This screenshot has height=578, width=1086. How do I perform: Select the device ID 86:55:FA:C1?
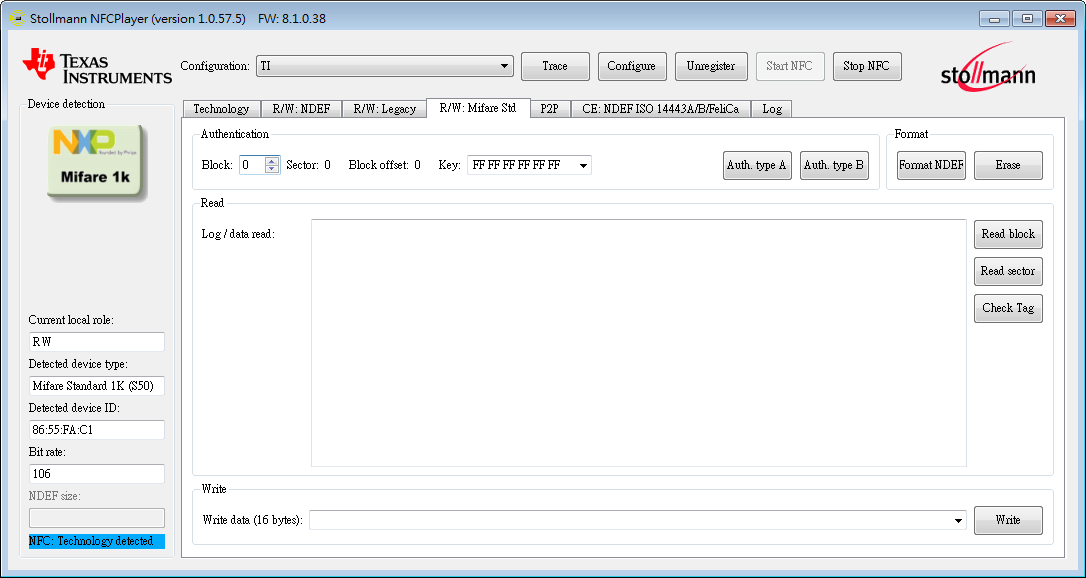[x=96, y=430]
